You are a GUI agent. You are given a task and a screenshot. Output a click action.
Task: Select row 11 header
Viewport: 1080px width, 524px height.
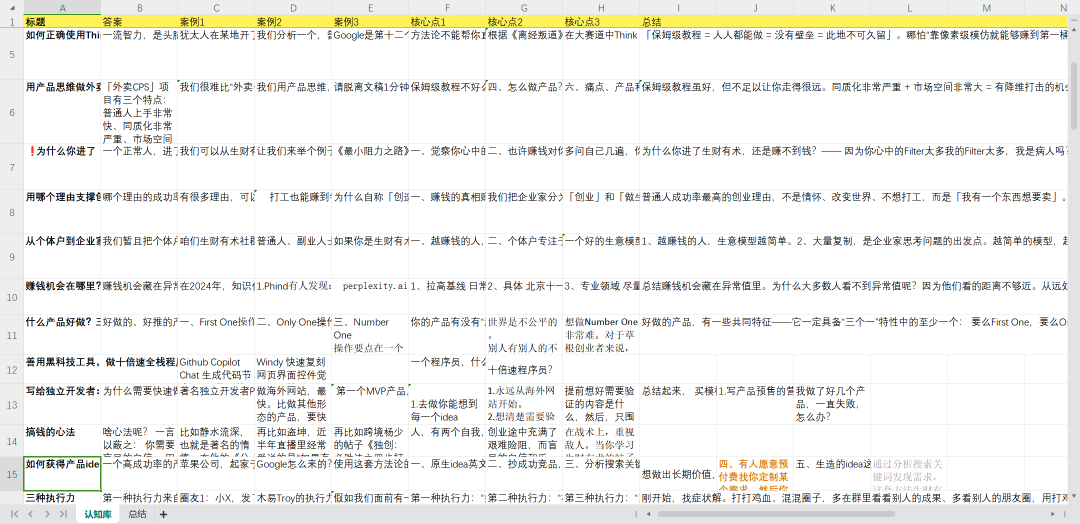click(12, 335)
